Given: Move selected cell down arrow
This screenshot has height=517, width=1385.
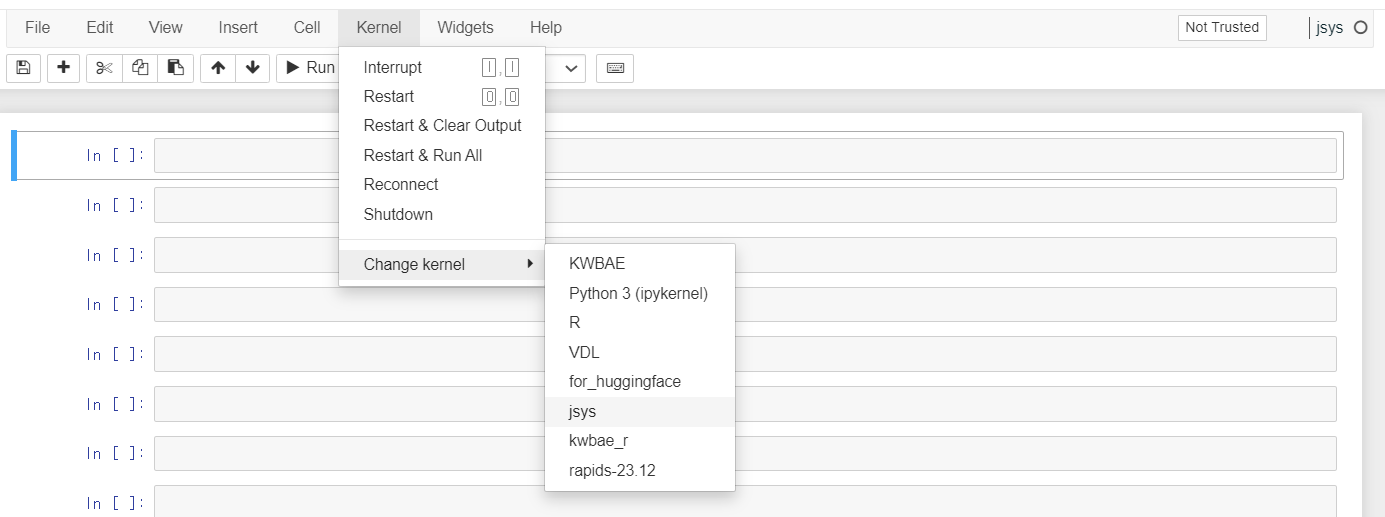Looking at the screenshot, I should tap(252, 68).
